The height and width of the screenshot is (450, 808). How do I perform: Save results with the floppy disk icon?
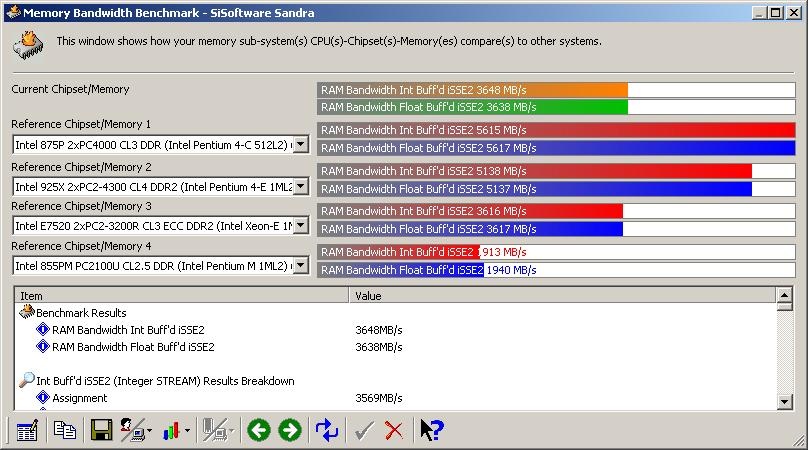point(102,430)
